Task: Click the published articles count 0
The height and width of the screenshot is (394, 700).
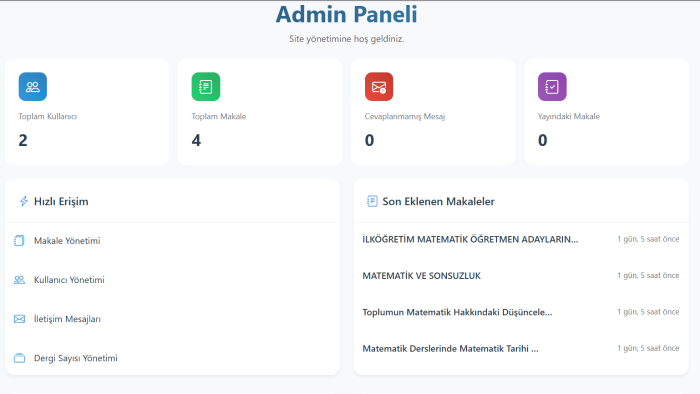Action: click(x=542, y=141)
